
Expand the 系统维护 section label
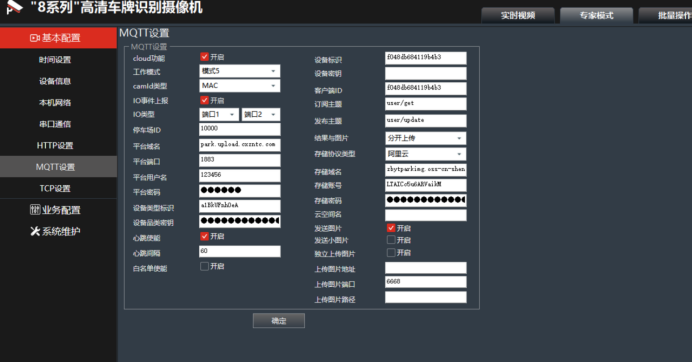pos(61,231)
